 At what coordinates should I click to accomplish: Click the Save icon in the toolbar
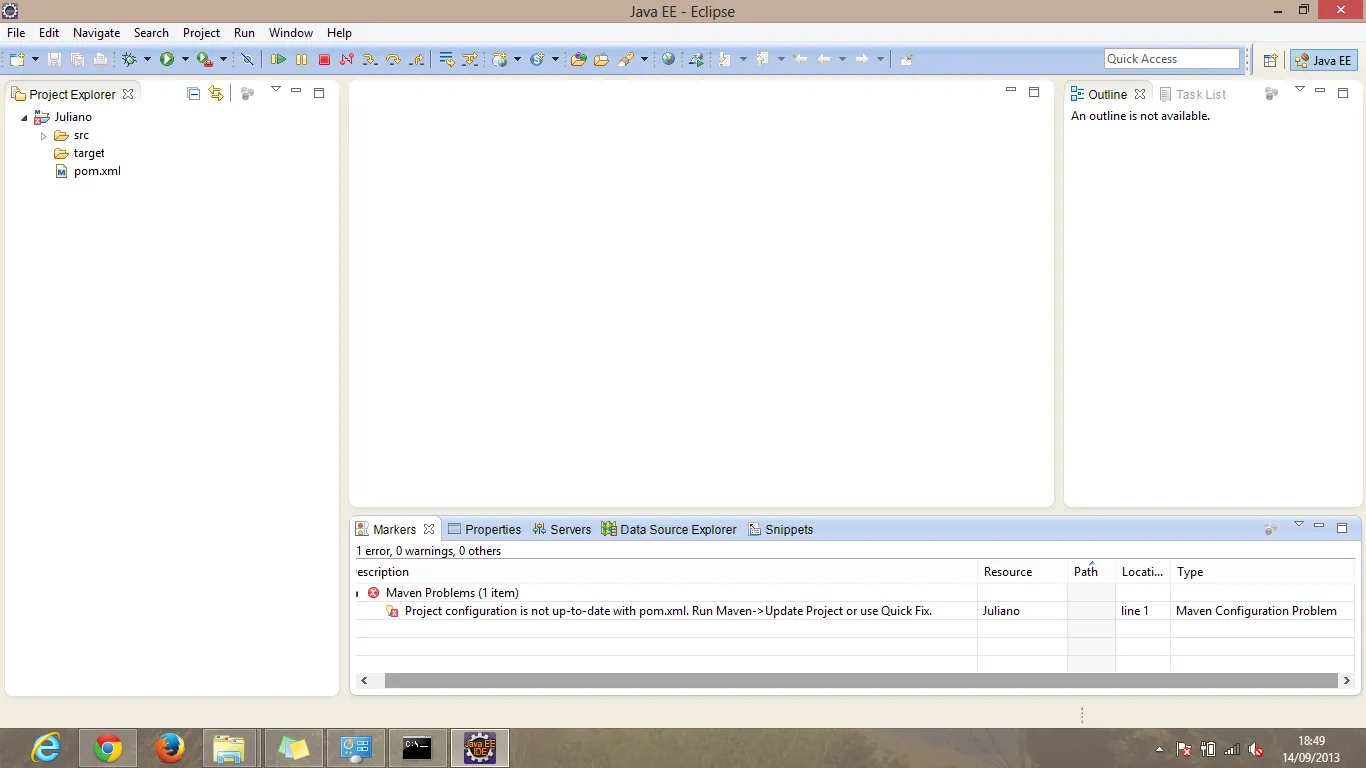[54, 60]
